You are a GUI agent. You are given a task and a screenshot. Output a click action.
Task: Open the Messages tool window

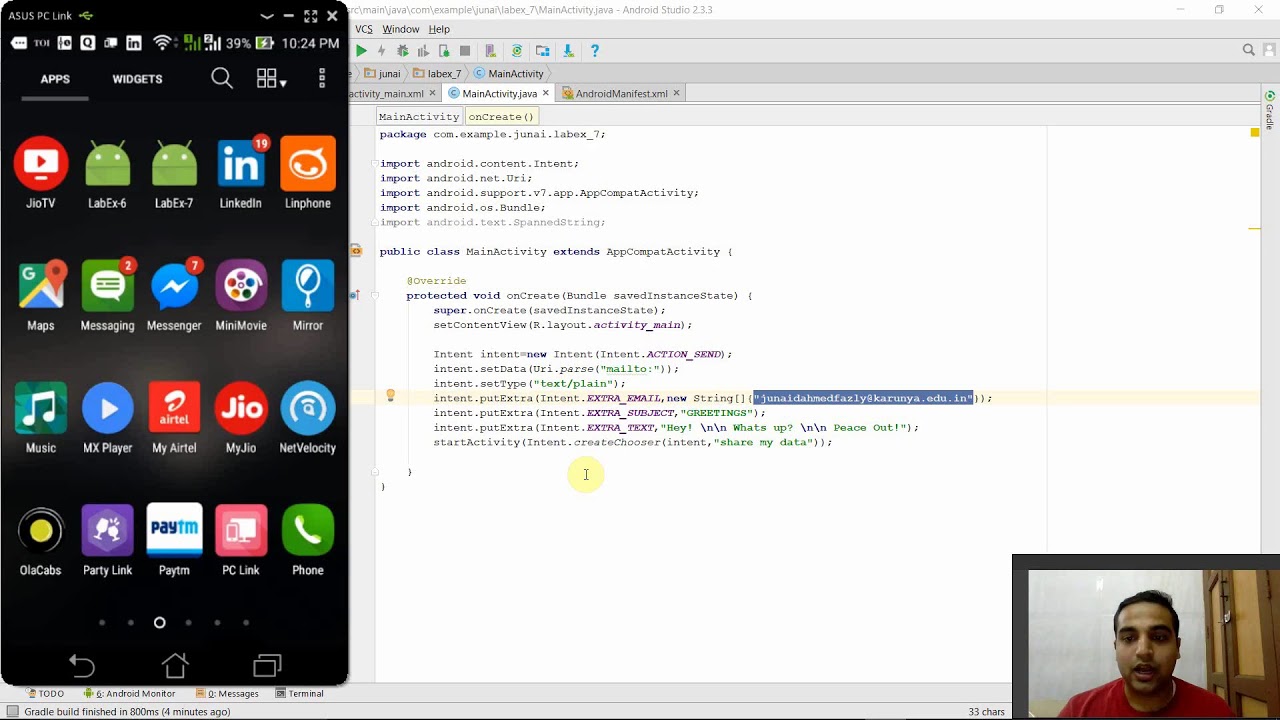(x=227, y=693)
